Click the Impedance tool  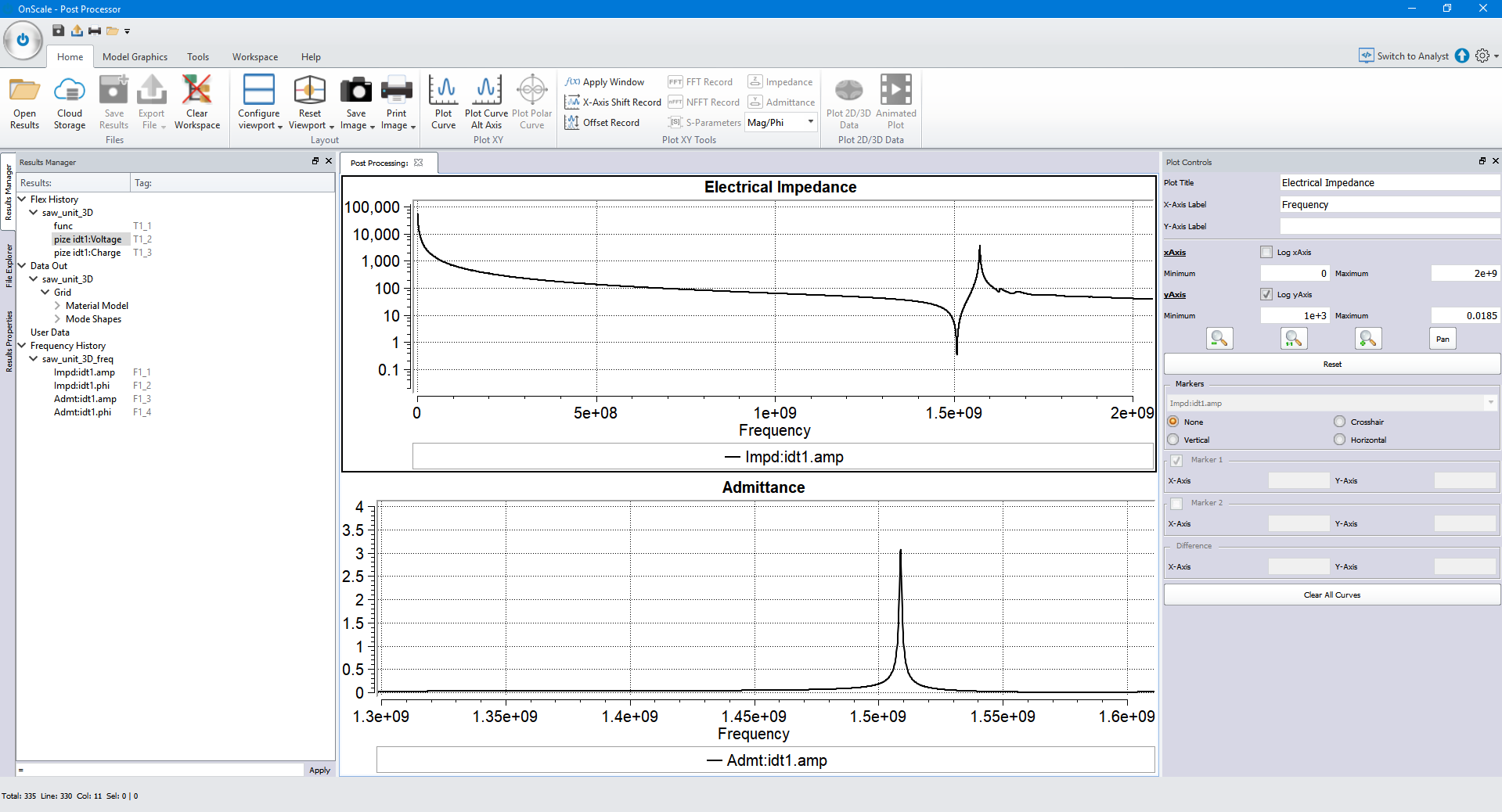(x=780, y=81)
